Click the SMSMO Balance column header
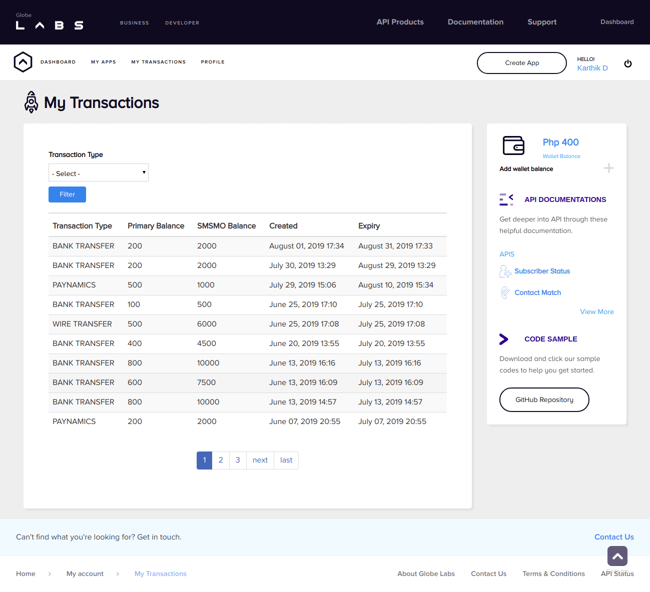The height and width of the screenshot is (592, 650). click(x=226, y=226)
